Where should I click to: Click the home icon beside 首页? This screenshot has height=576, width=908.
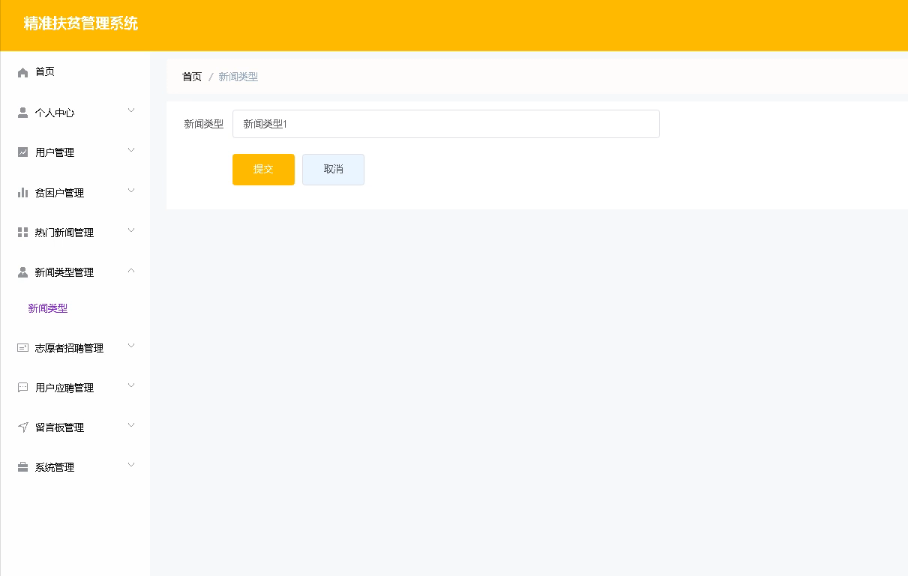(x=23, y=72)
